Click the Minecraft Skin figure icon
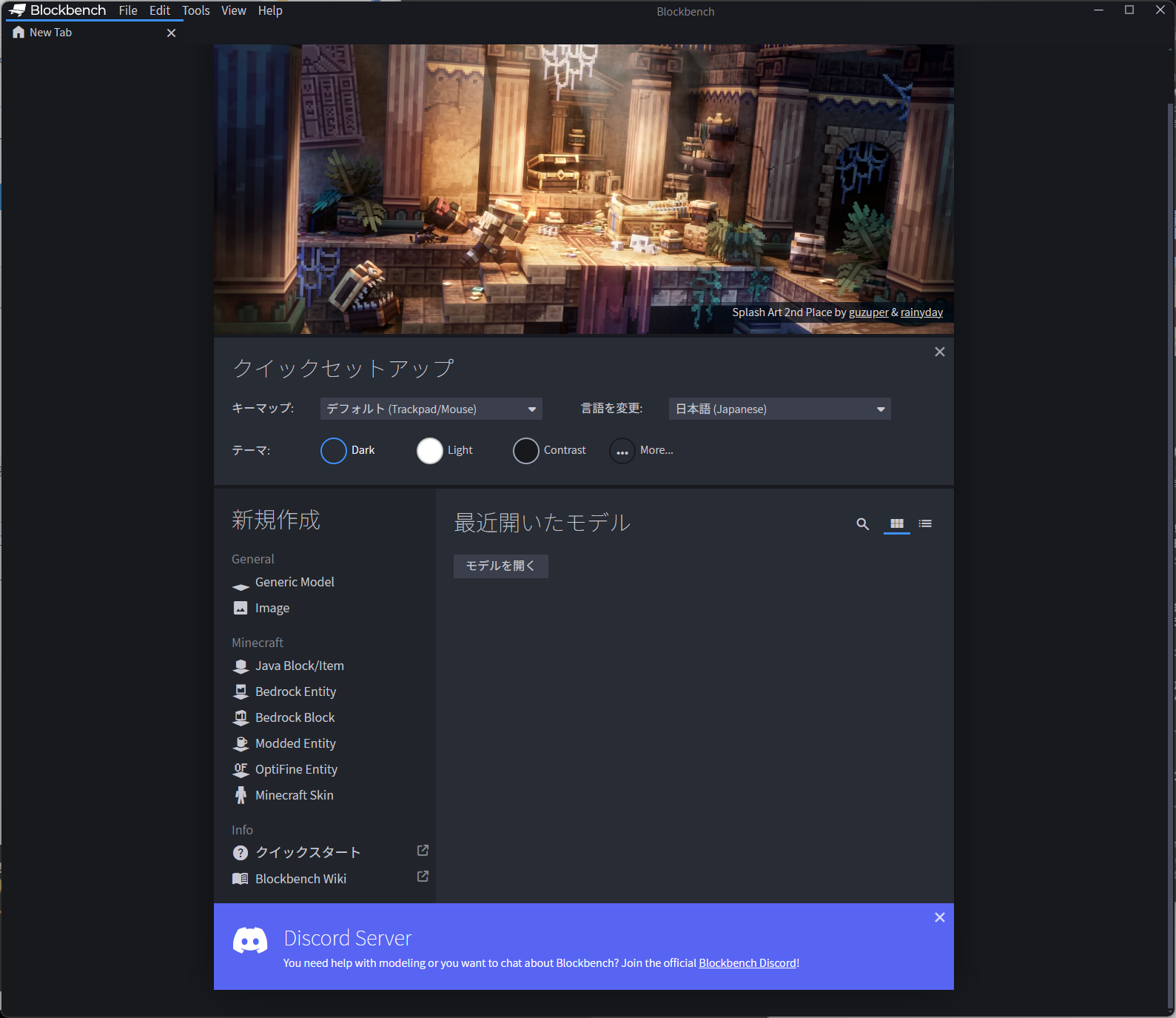 pyautogui.click(x=241, y=795)
